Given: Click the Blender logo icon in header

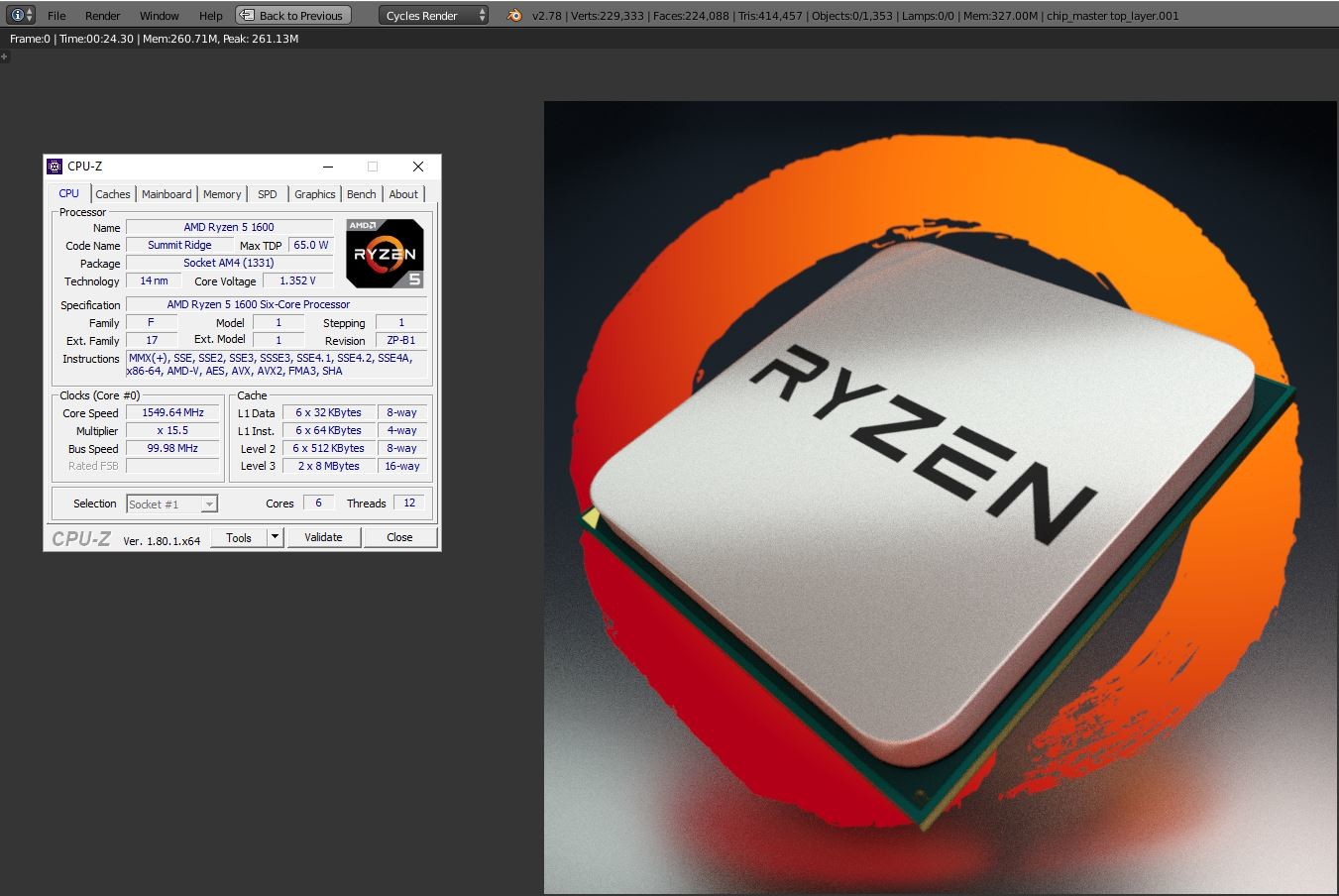Looking at the screenshot, I should click(513, 15).
